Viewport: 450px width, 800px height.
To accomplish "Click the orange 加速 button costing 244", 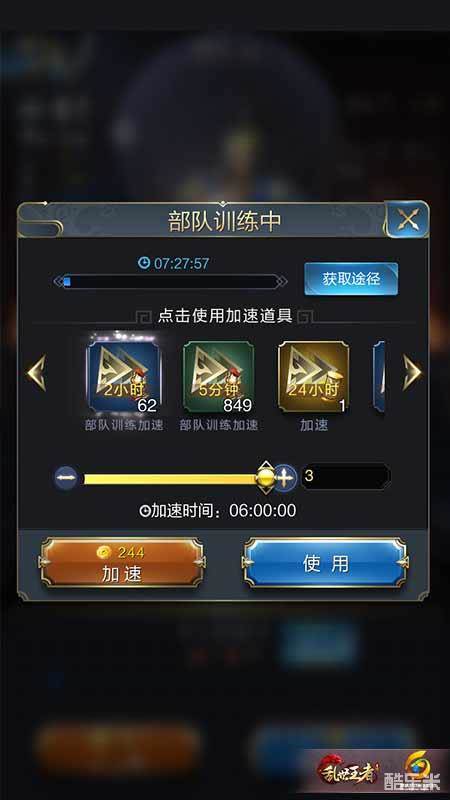I will [x=121, y=563].
